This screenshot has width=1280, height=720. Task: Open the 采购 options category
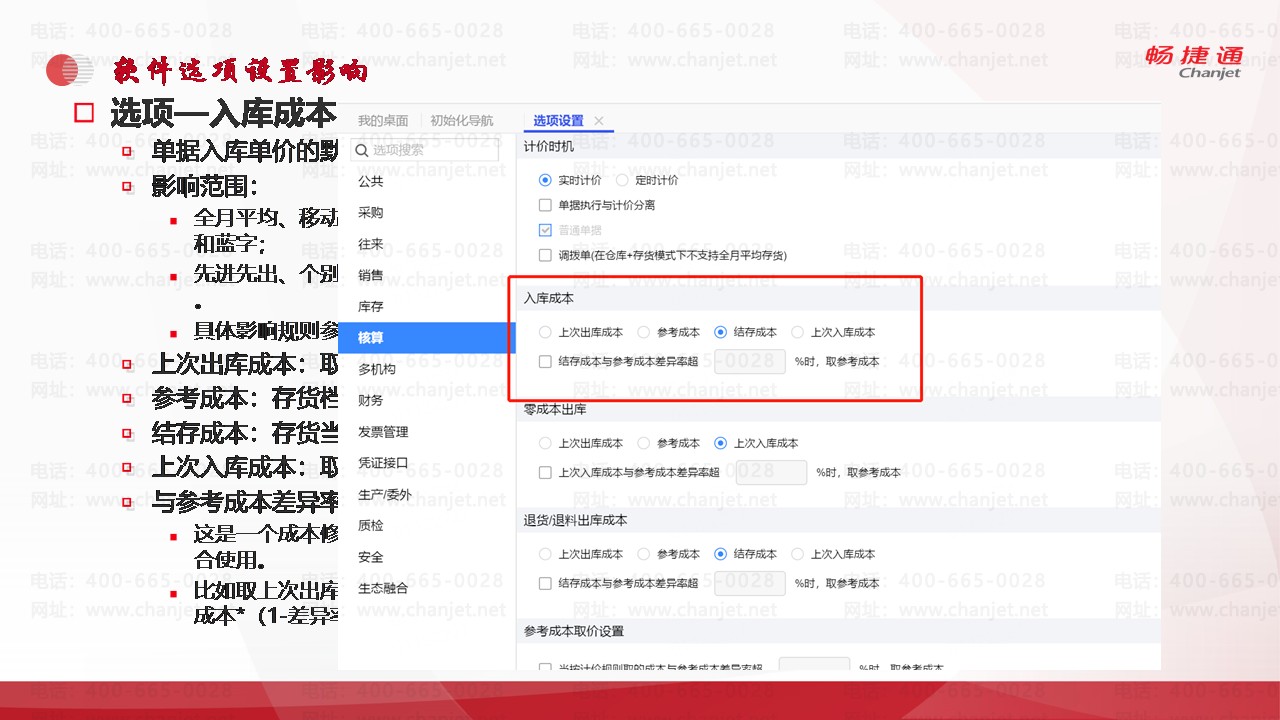pyautogui.click(x=371, y=213)
